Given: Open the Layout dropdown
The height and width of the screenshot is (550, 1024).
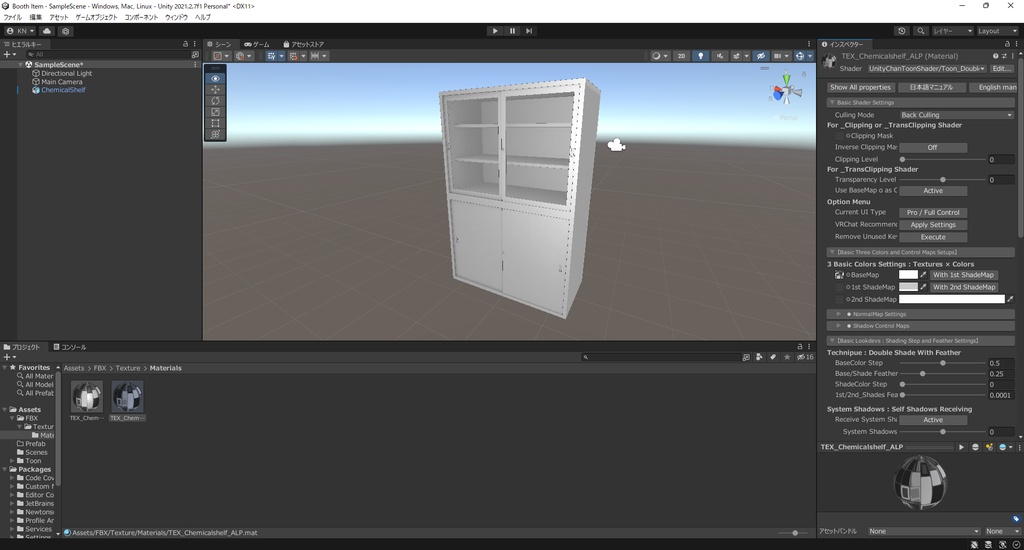Looking at the screenshot, I should [997, 31].
